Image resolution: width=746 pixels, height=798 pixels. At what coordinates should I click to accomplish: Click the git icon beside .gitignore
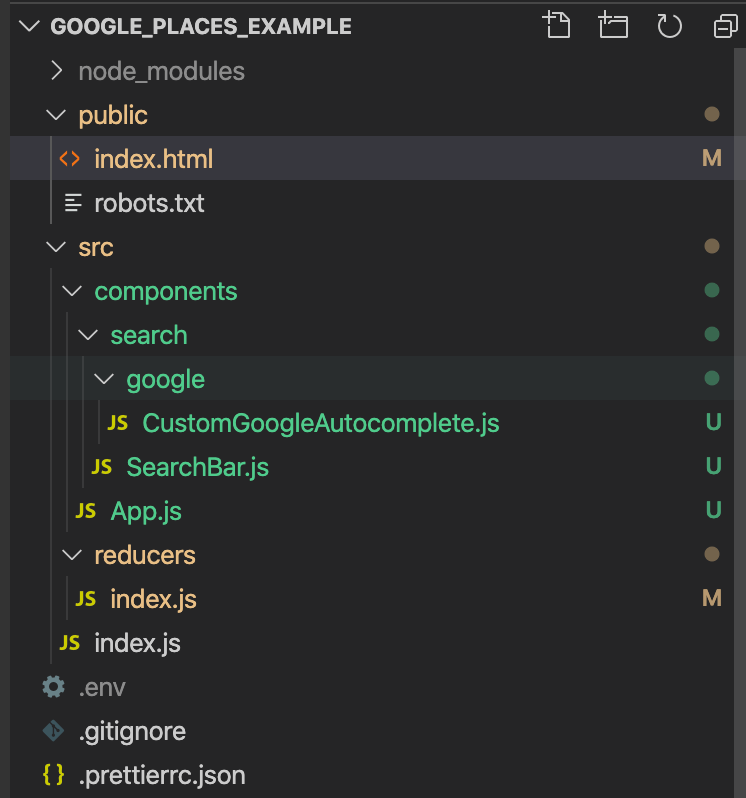pos(53,731)
